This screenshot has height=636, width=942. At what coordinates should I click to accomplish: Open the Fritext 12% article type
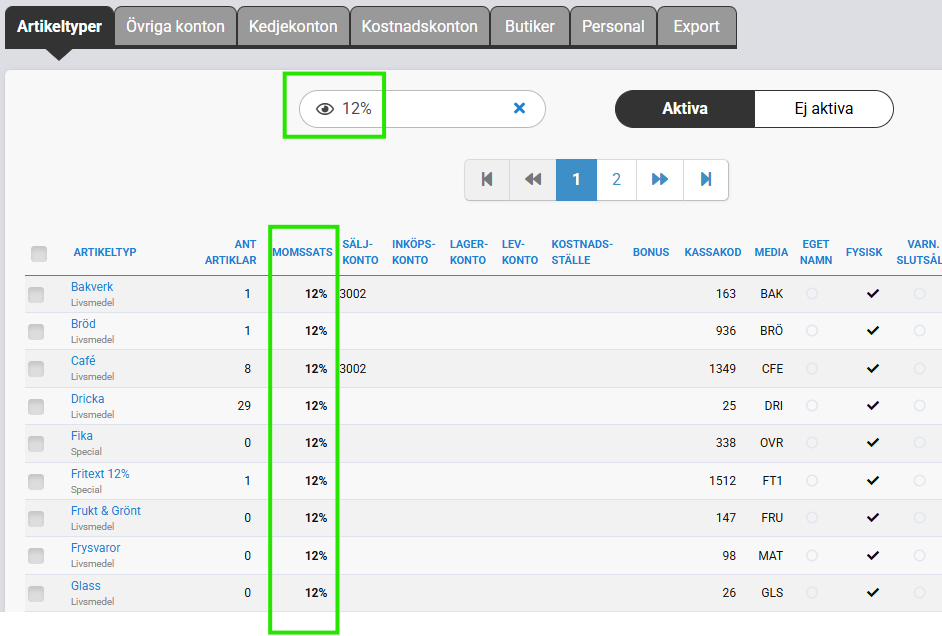pos(100,473)
